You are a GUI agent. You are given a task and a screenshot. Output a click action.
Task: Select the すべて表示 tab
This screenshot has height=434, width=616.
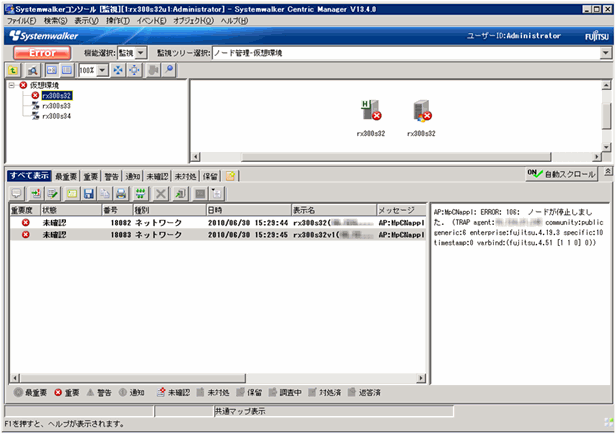(29, 176)
